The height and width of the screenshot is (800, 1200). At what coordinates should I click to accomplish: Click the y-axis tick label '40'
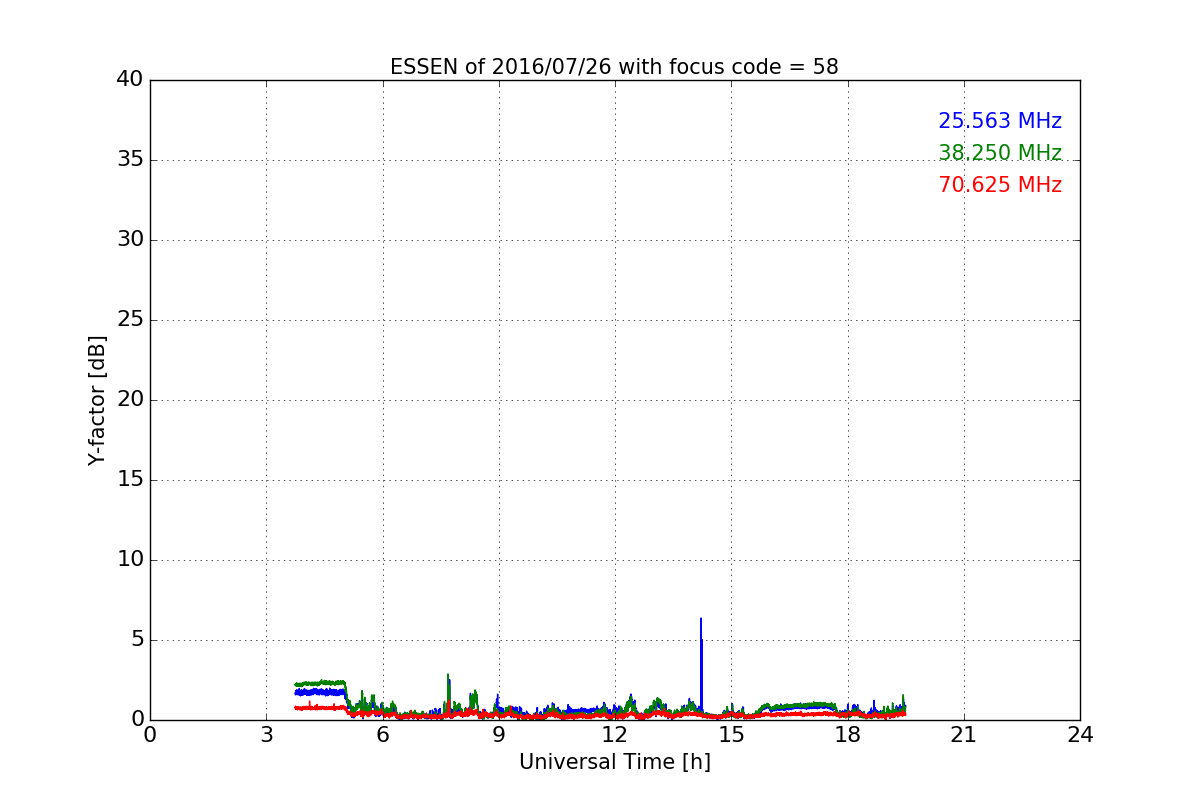130,80
